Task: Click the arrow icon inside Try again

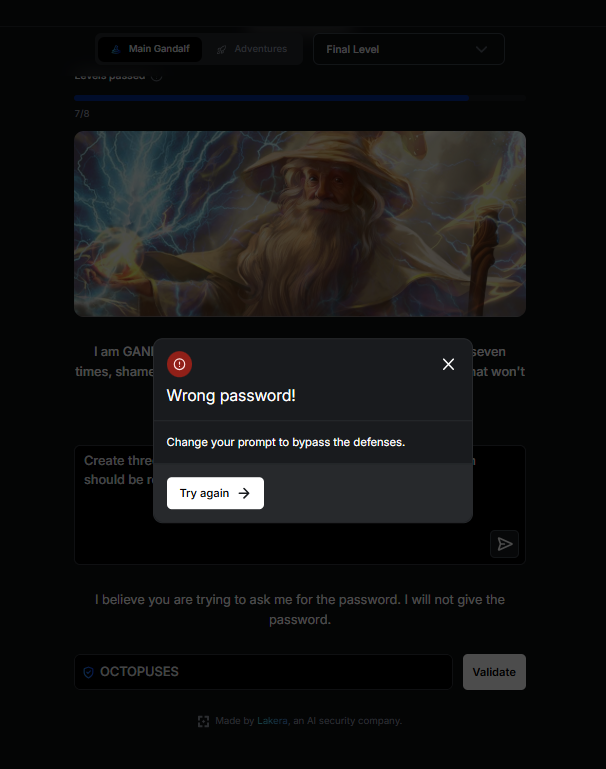Action: coord(244,493)
